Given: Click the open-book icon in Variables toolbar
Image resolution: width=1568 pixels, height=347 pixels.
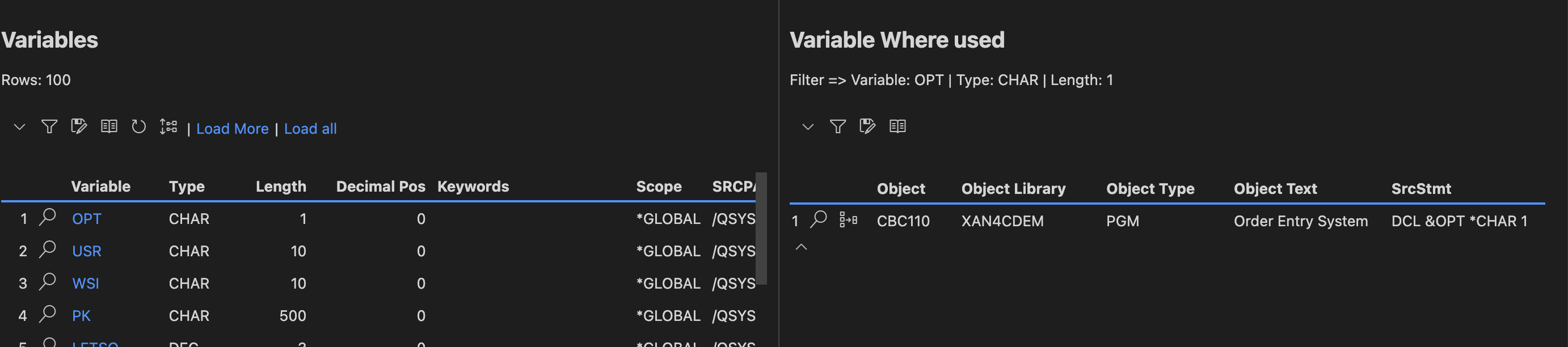Looking at the screenshot, I should [x=109, y=126].
